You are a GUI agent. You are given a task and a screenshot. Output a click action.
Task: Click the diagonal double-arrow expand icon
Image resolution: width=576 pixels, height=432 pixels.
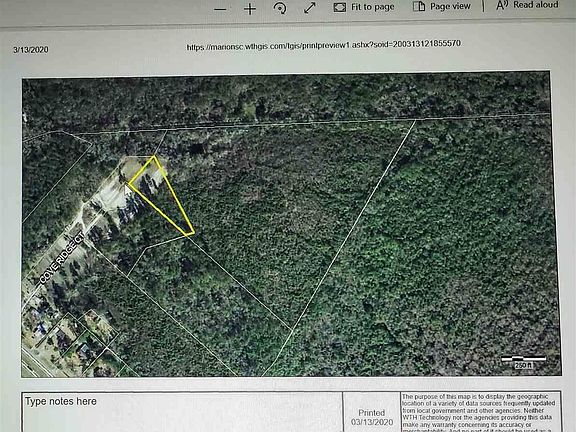310,8
